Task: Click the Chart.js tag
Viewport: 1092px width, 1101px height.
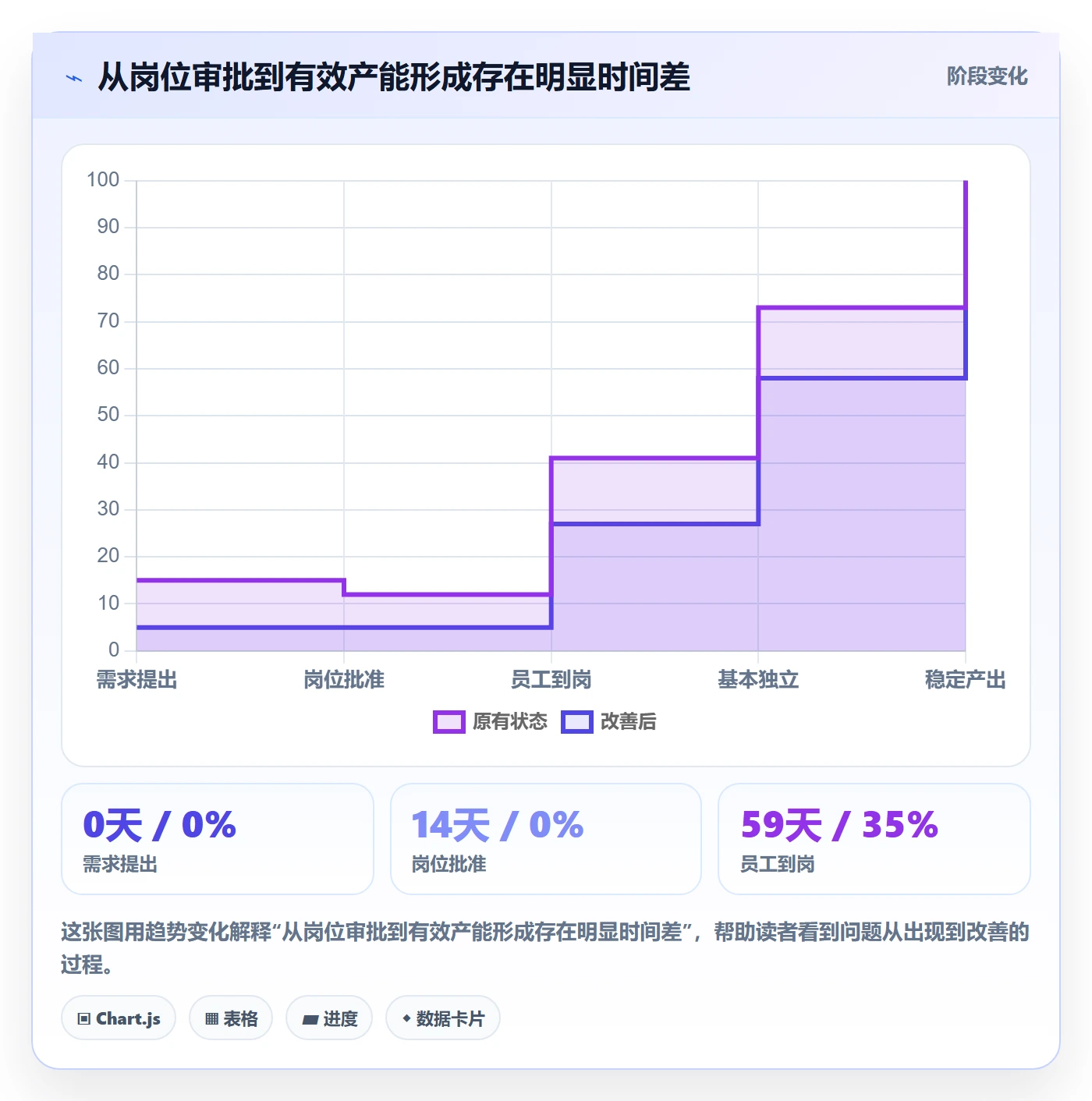Action: pyautogui.click(x=119, y=1018)
